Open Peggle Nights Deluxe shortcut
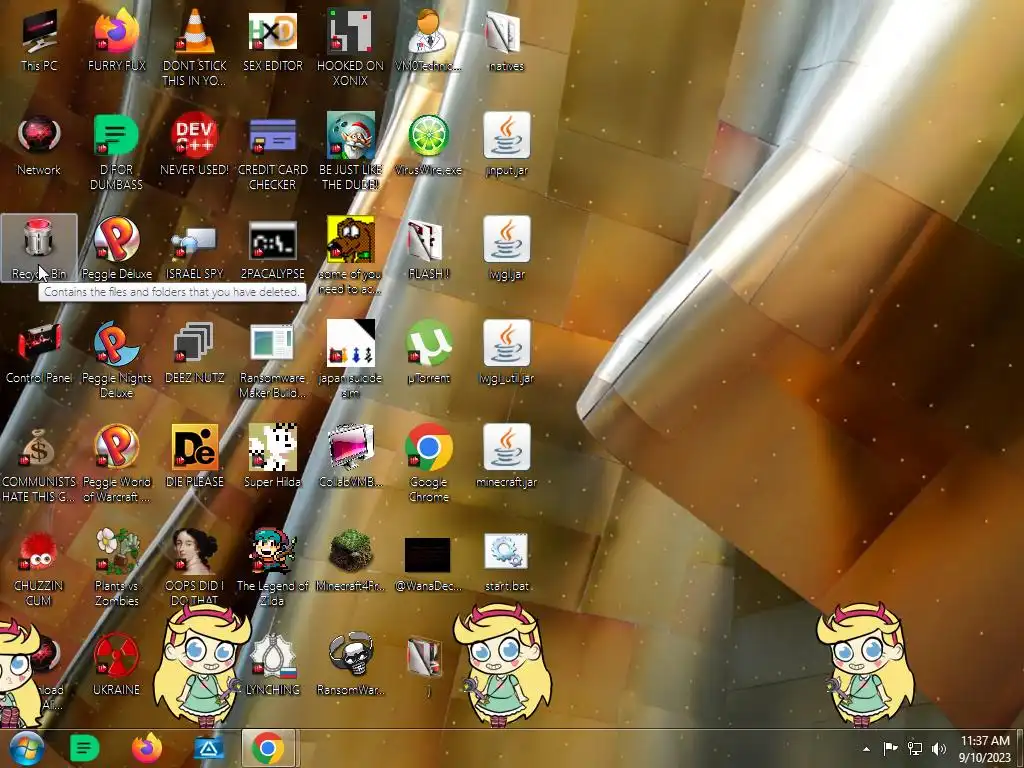 pos(117,359)
